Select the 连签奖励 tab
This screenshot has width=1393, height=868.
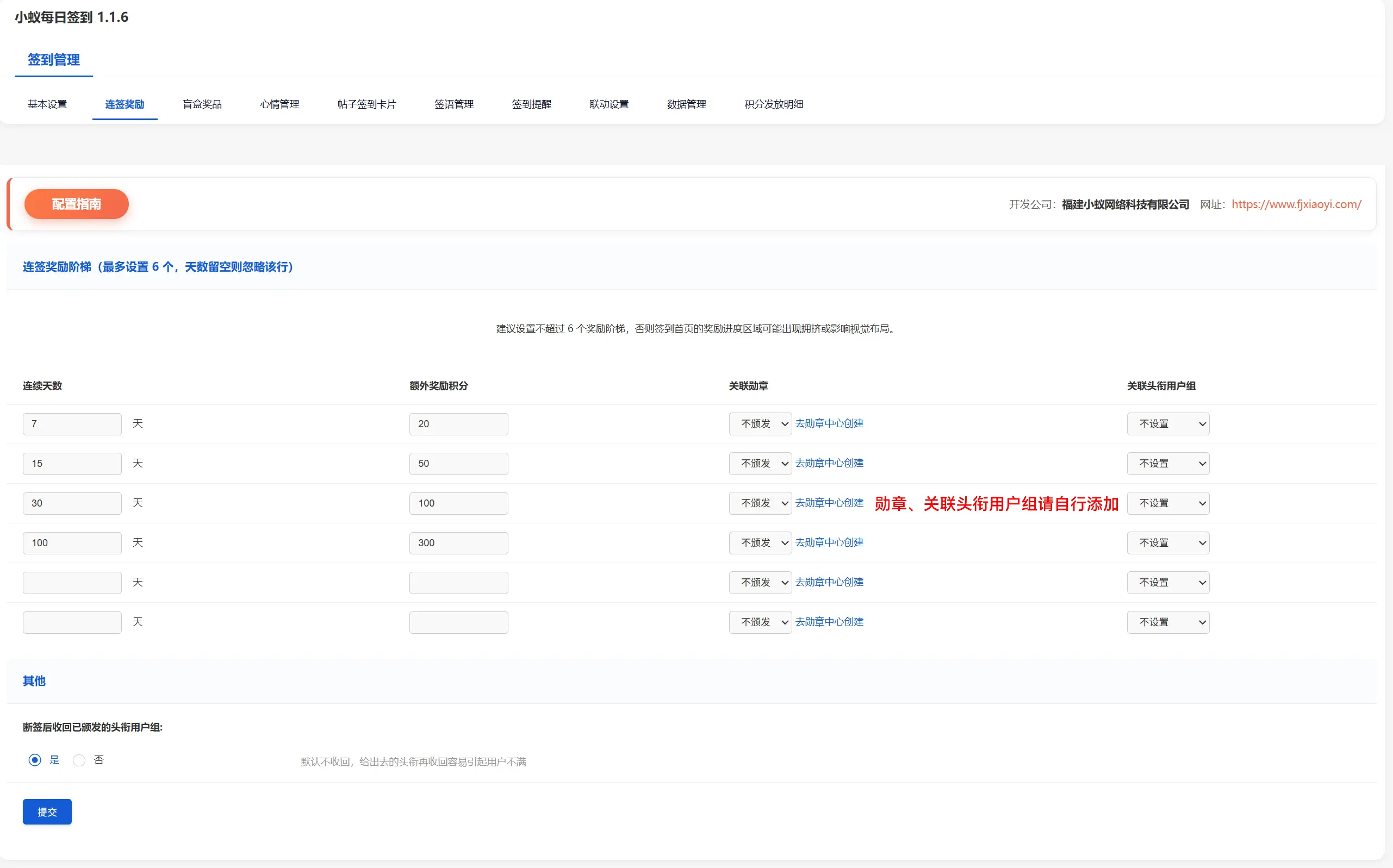point(125,104)
